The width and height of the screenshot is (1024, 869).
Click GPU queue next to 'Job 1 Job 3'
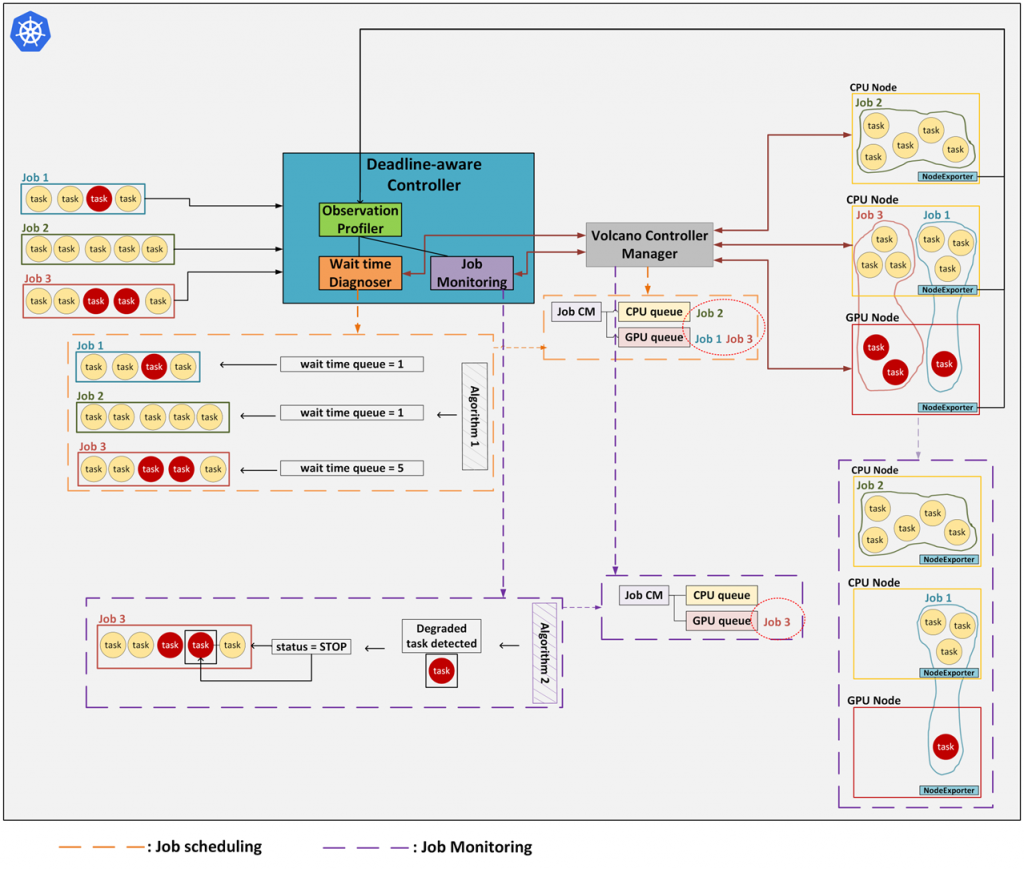pyautogui.click(x=654, y=338)
